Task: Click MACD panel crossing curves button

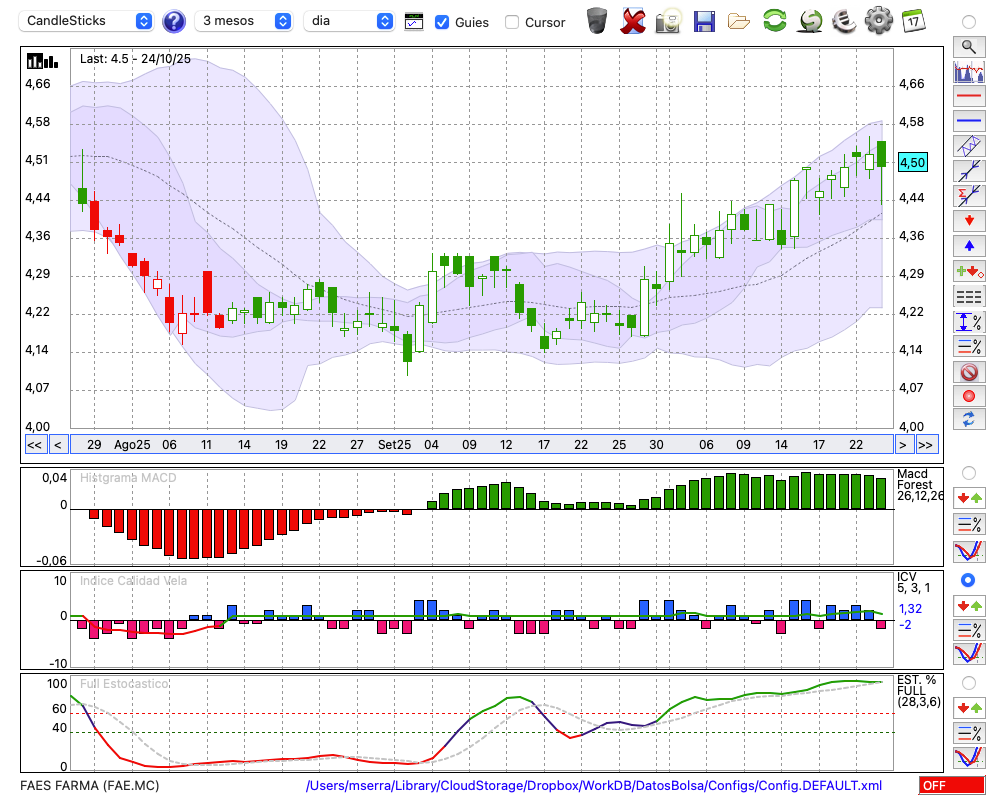Action: point(969,551)
